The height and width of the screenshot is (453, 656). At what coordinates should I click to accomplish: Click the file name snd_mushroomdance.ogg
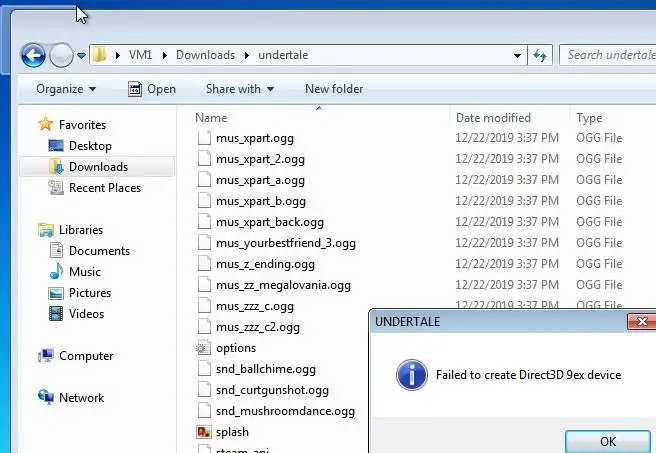pos(285,411)
